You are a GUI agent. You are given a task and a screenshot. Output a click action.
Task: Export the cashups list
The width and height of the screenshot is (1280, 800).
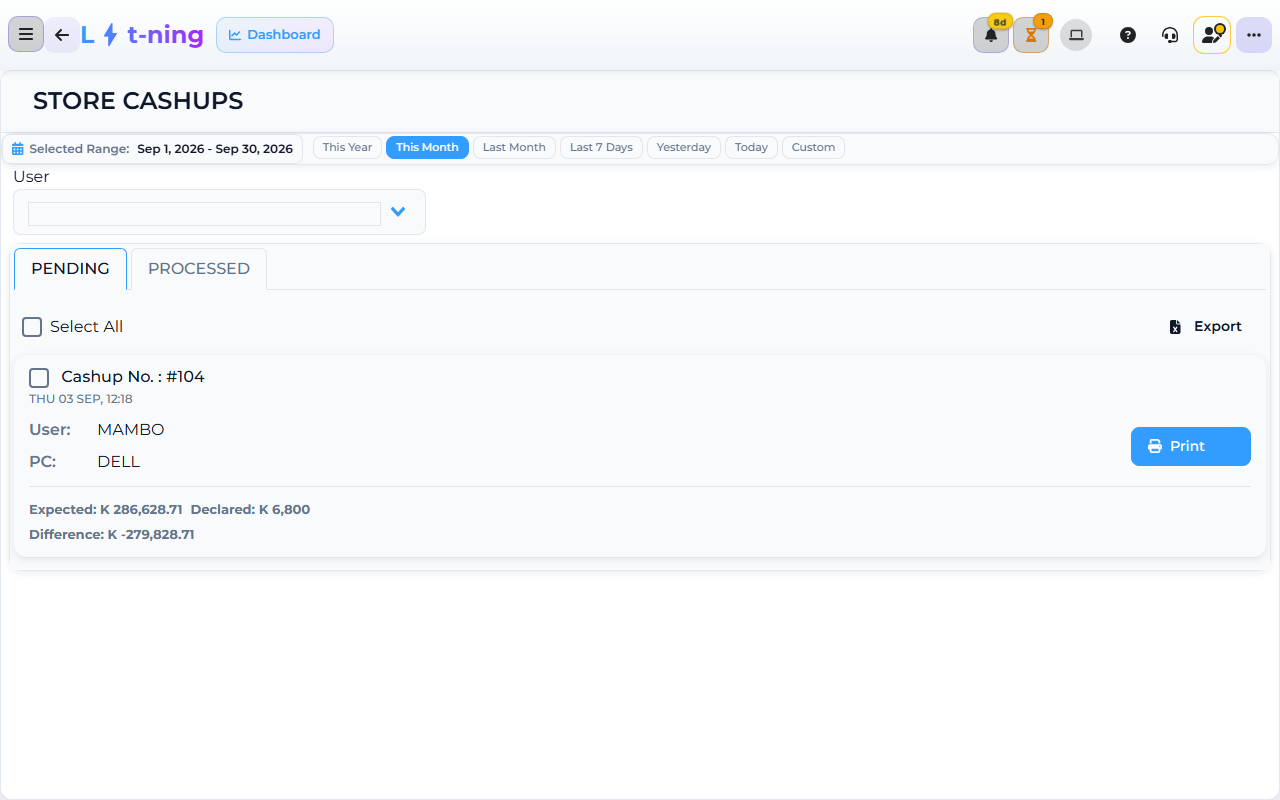pyautogui.click(x=1205, y=327)
